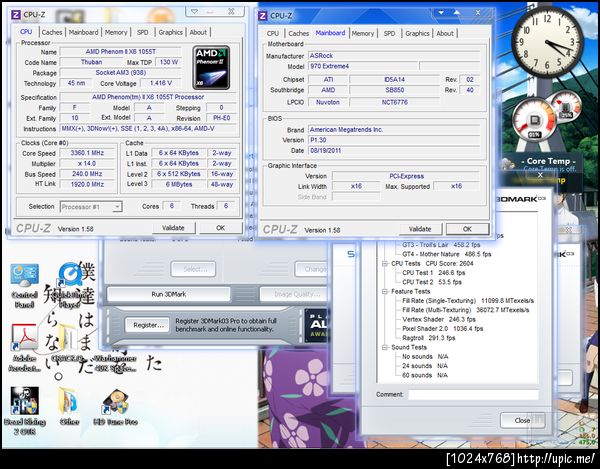Select the GT3 - Troll's Lair row
The image size is (600, 469).
[x=441, y=245]
